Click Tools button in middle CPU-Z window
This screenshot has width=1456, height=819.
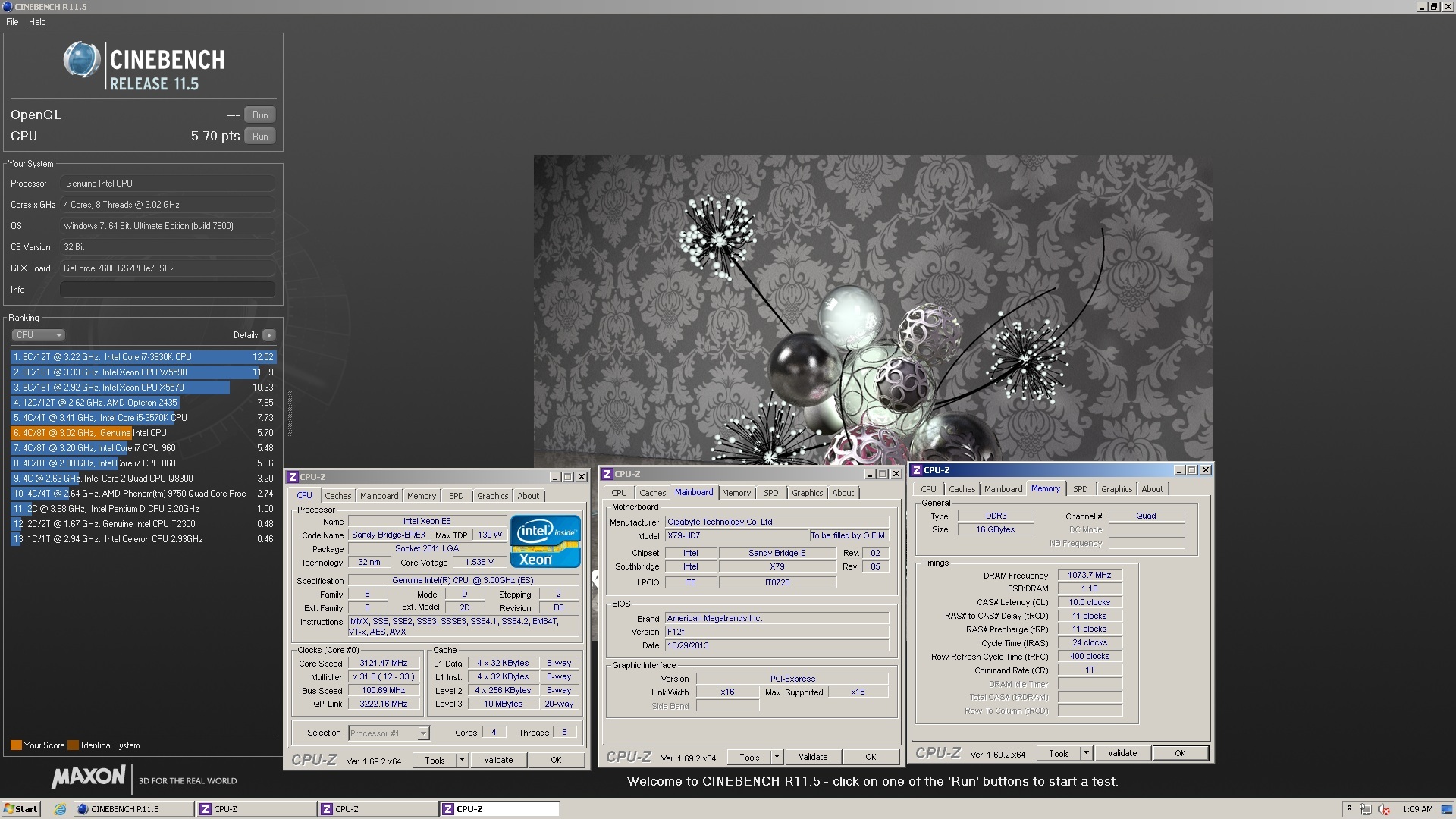coord(749,757)
